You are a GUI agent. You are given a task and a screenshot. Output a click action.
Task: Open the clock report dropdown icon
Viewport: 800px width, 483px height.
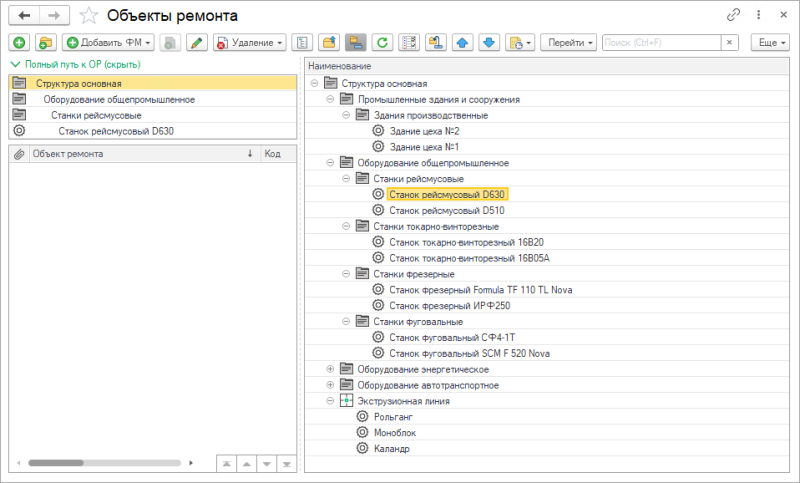coord(520,42)
